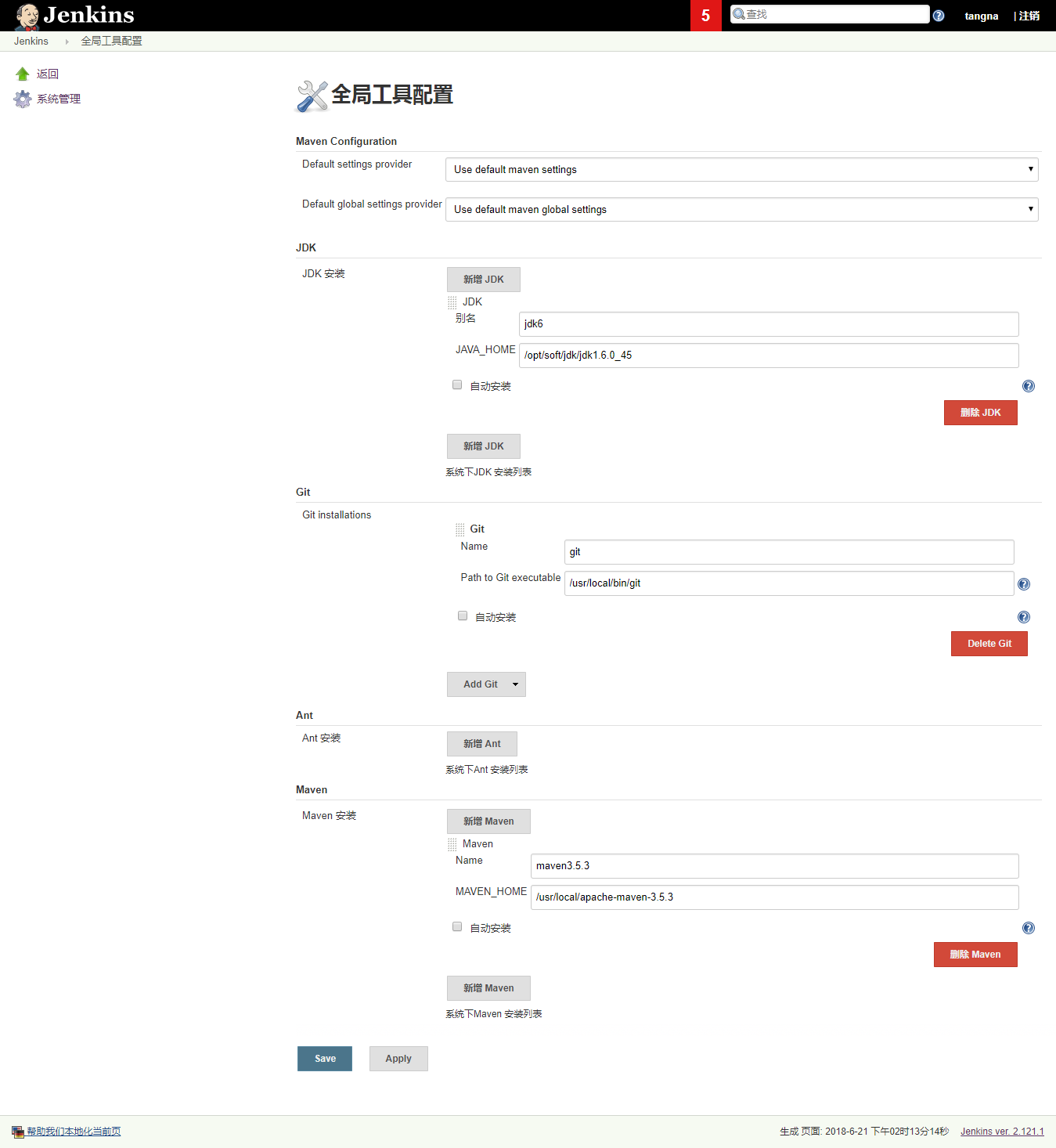
Task: Save the global tool configuration
Action: 325,1059
